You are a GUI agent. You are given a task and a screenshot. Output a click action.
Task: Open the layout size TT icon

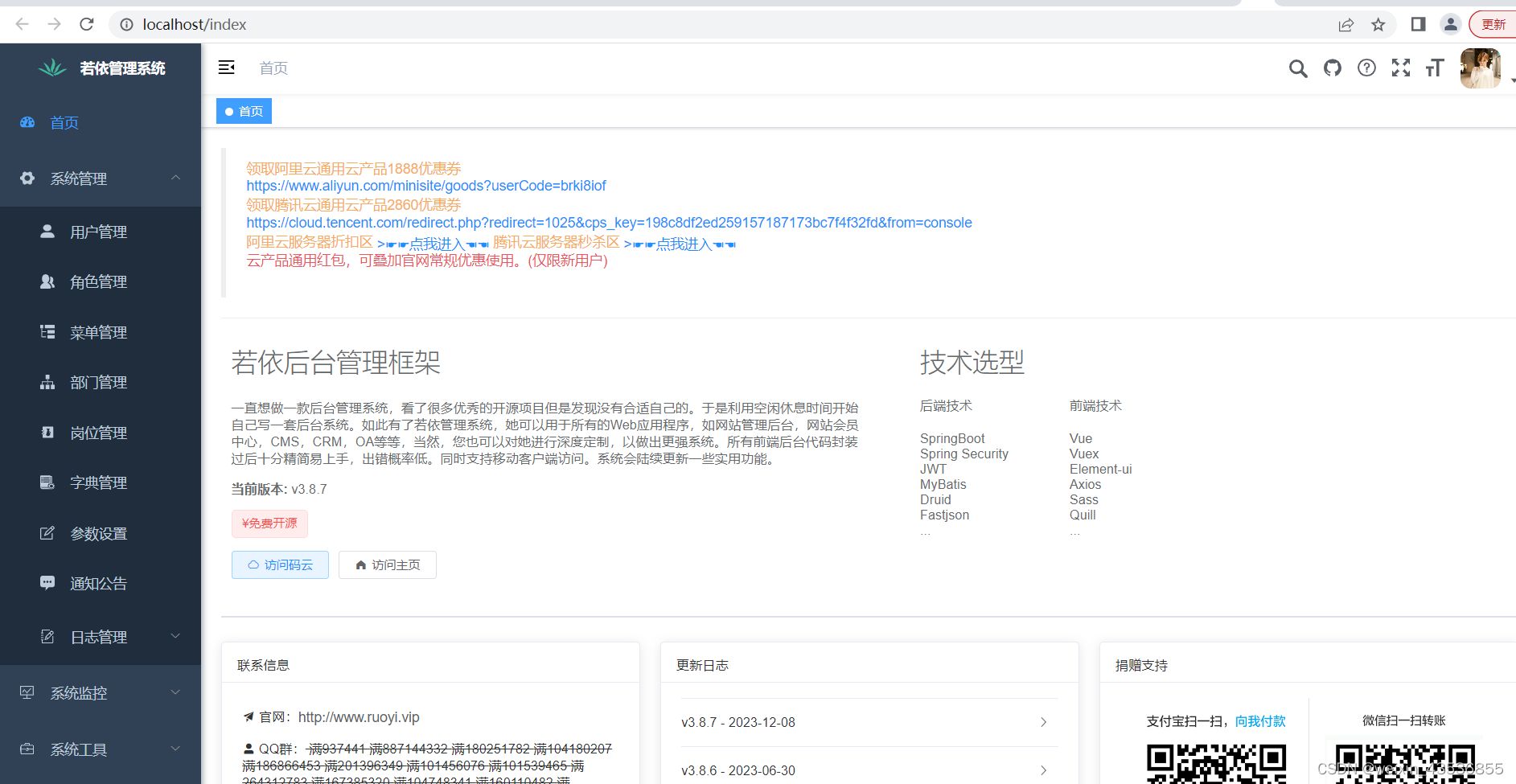coord(1435,68)
